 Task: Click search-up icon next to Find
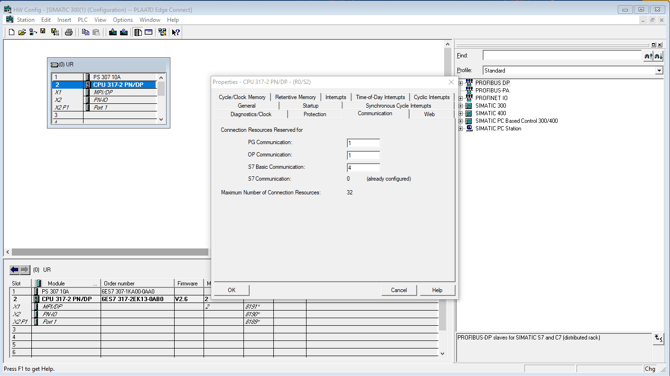648,56
